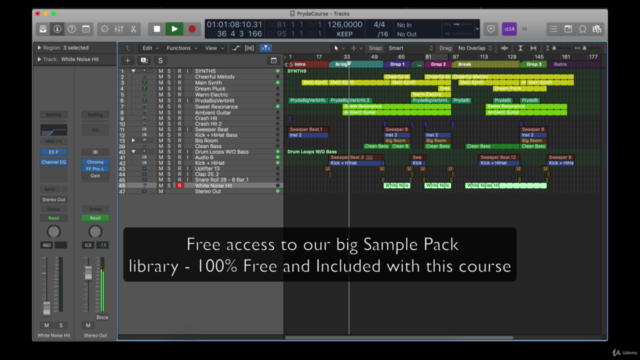640x360 pixels.
Task: Open List Editors icon
Action: pos(553,29)
